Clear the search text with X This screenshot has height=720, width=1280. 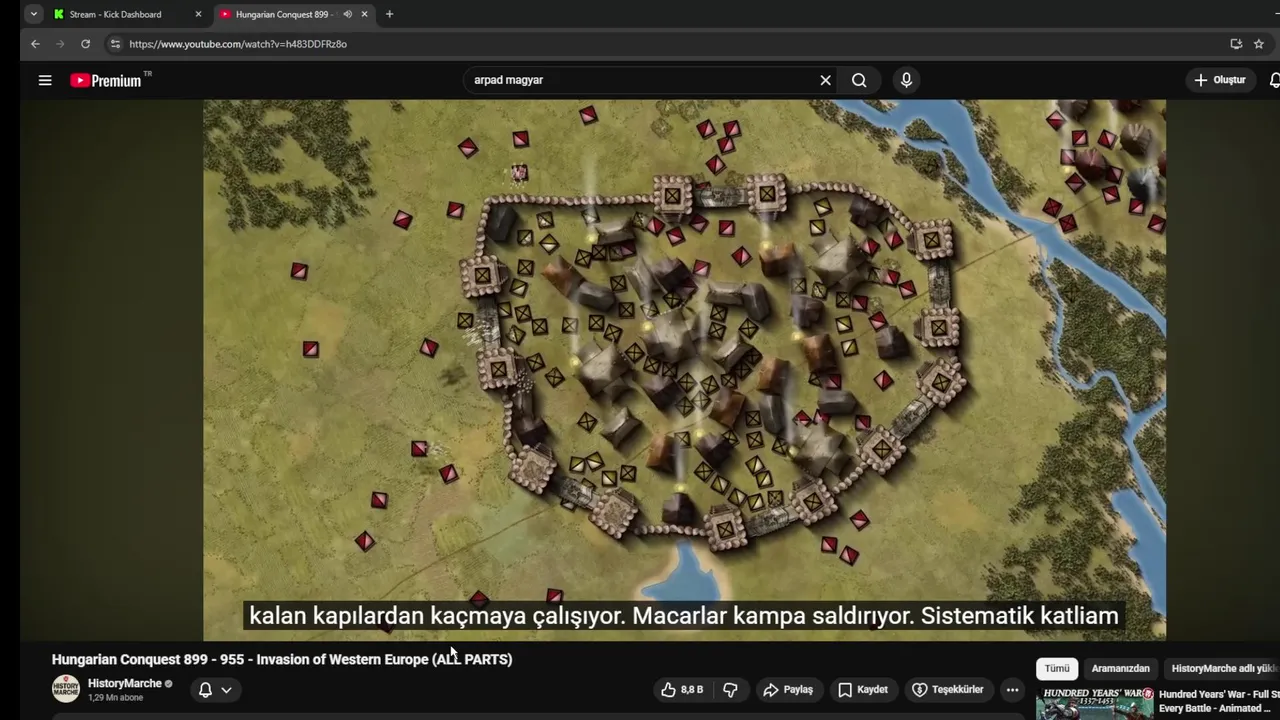[x=825, y=80]
